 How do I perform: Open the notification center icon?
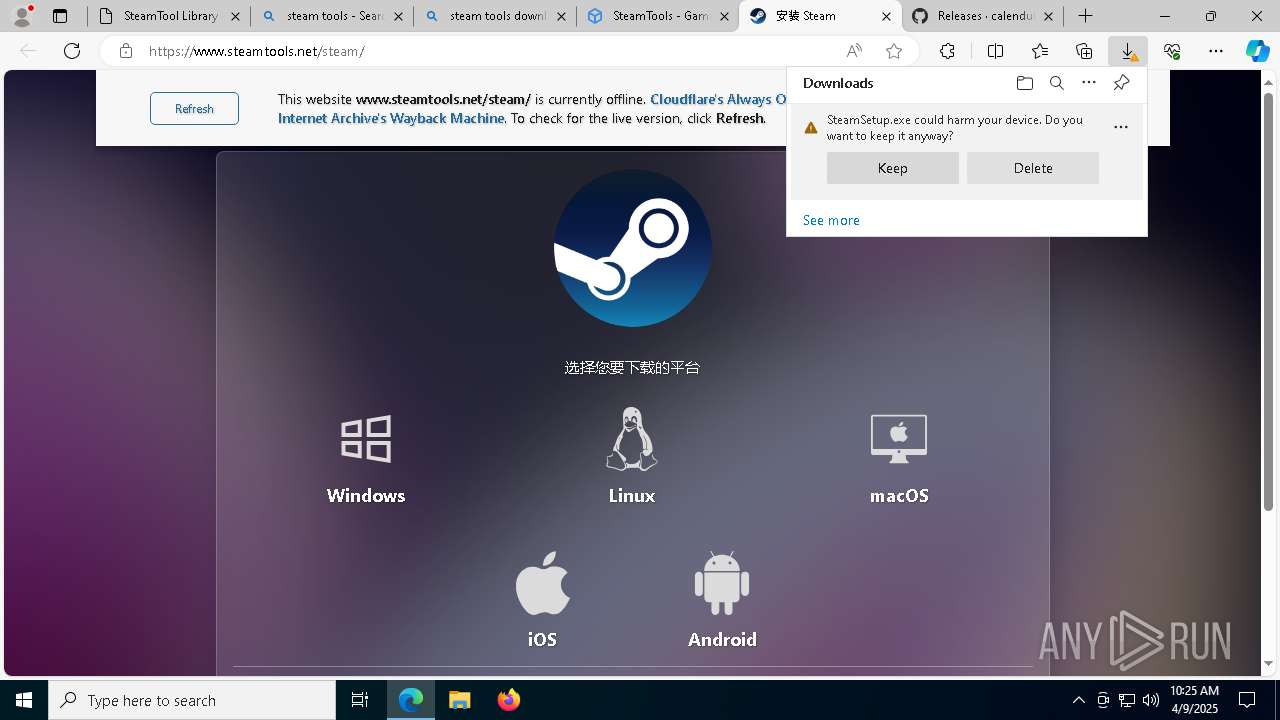pos(1248,700)
